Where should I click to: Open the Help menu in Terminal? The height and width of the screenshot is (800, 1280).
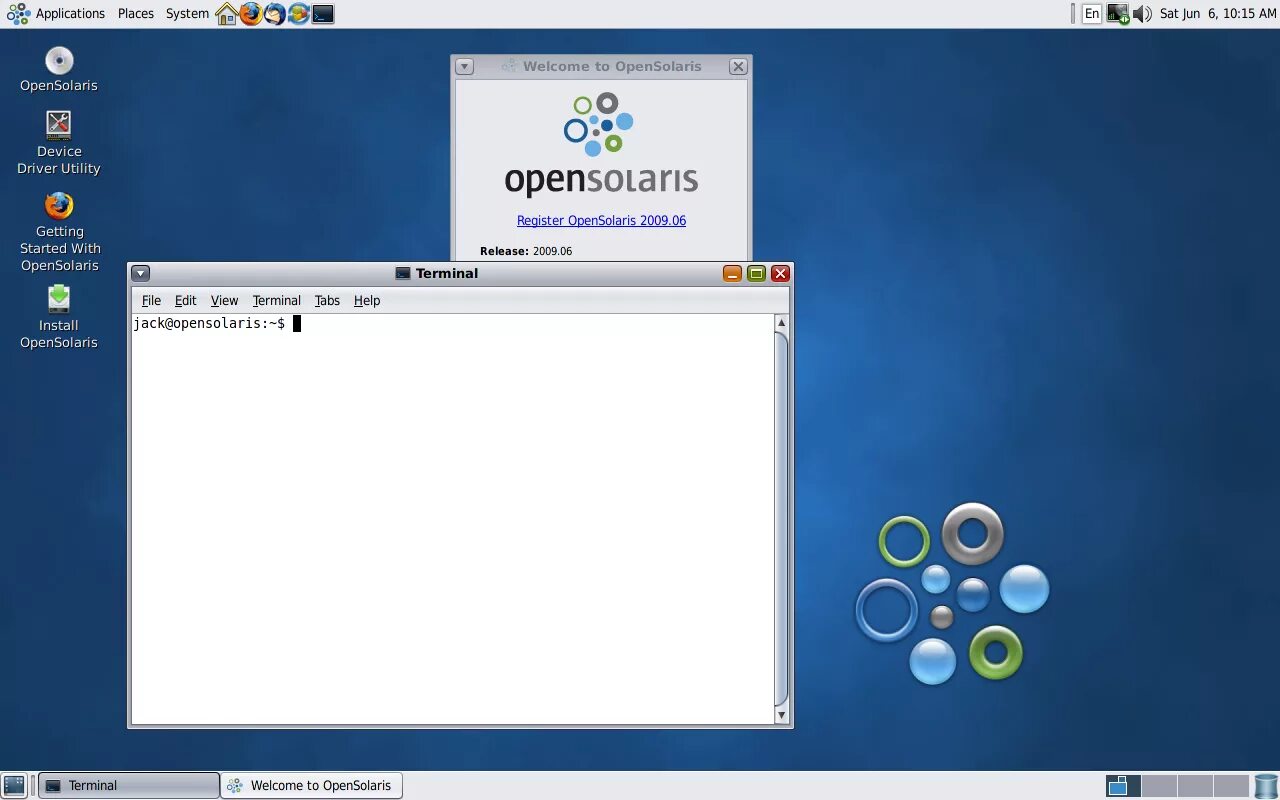(x=367, y=300)
